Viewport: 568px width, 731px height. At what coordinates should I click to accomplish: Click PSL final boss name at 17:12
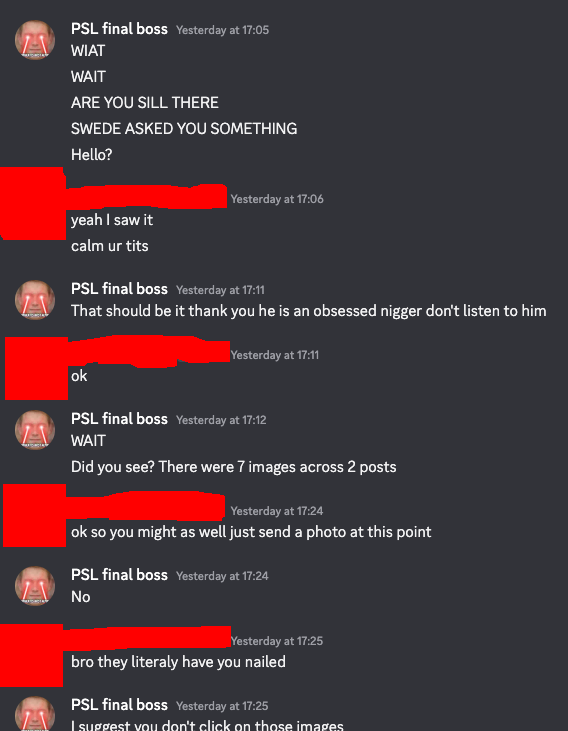(x=119, y=419)
